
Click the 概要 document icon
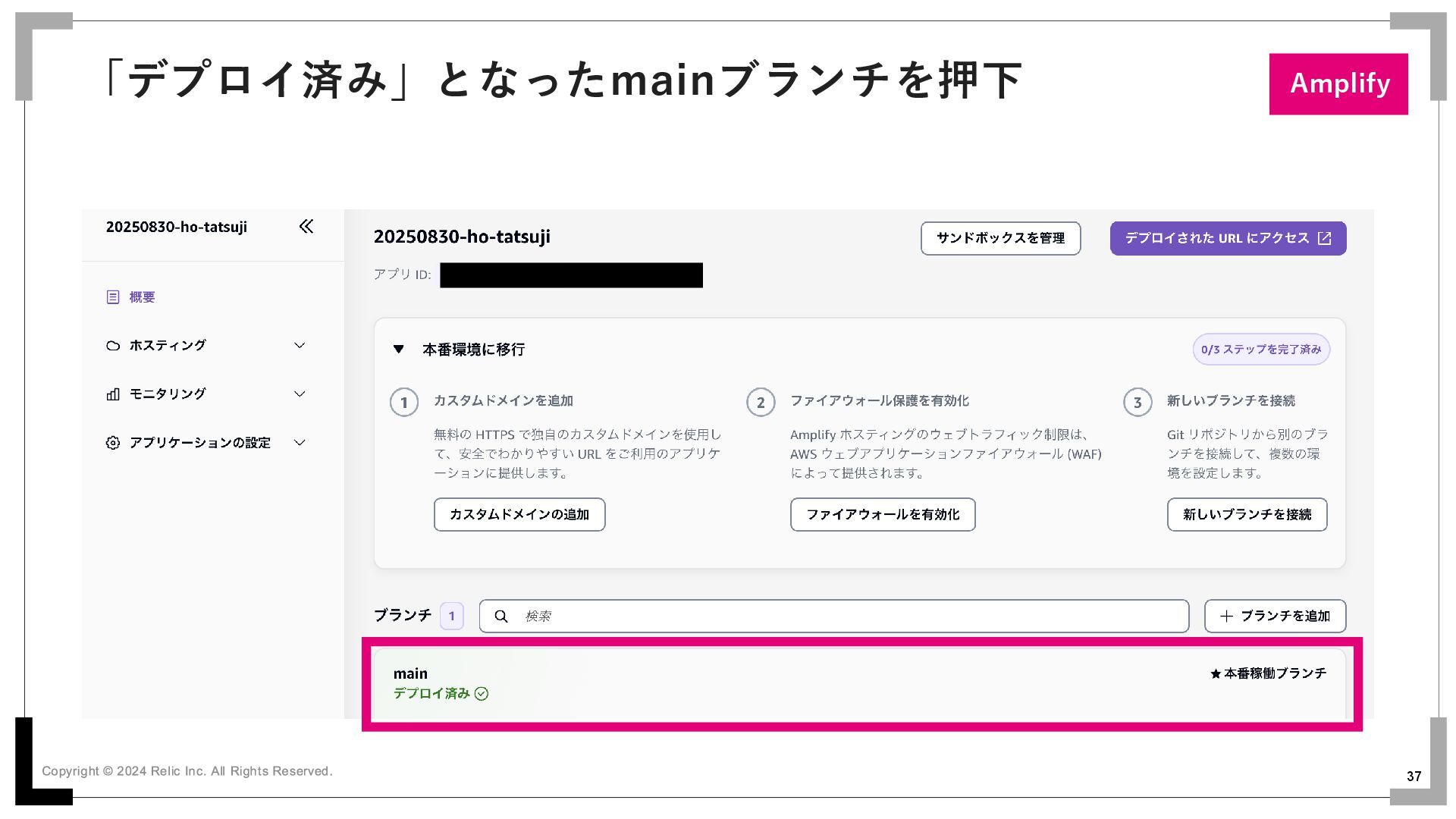113,297
